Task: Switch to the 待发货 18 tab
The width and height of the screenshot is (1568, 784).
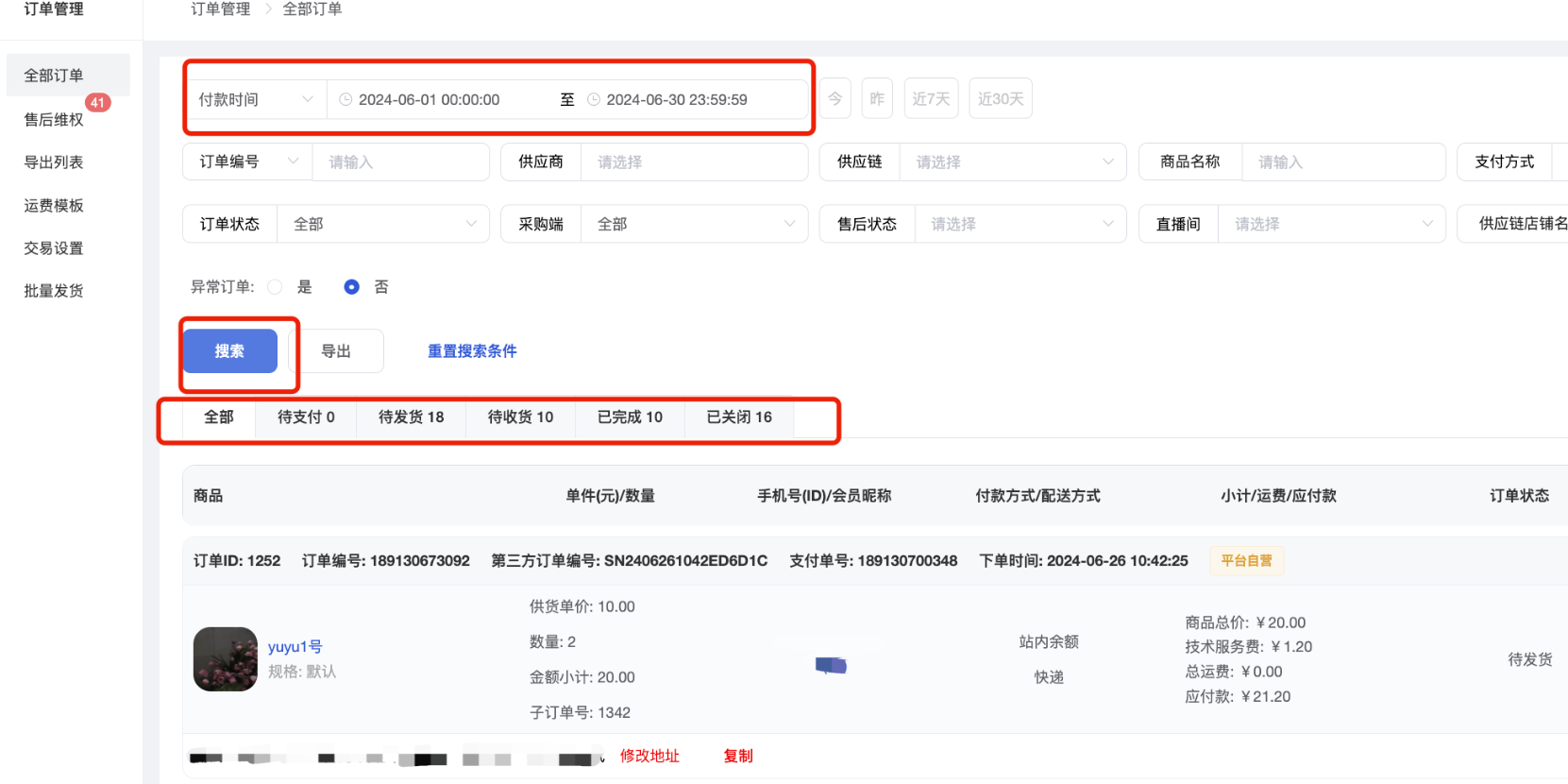Action: [411, 418]
